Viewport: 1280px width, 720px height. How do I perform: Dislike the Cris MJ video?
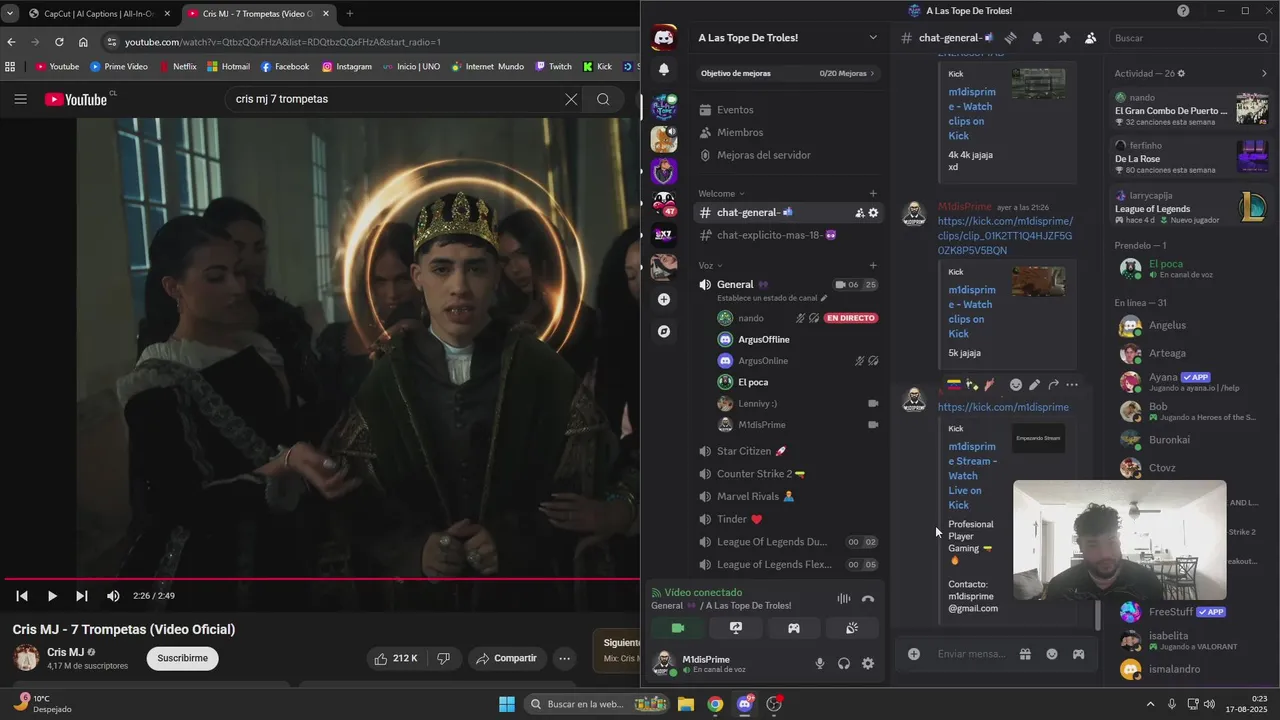point(443,658)
